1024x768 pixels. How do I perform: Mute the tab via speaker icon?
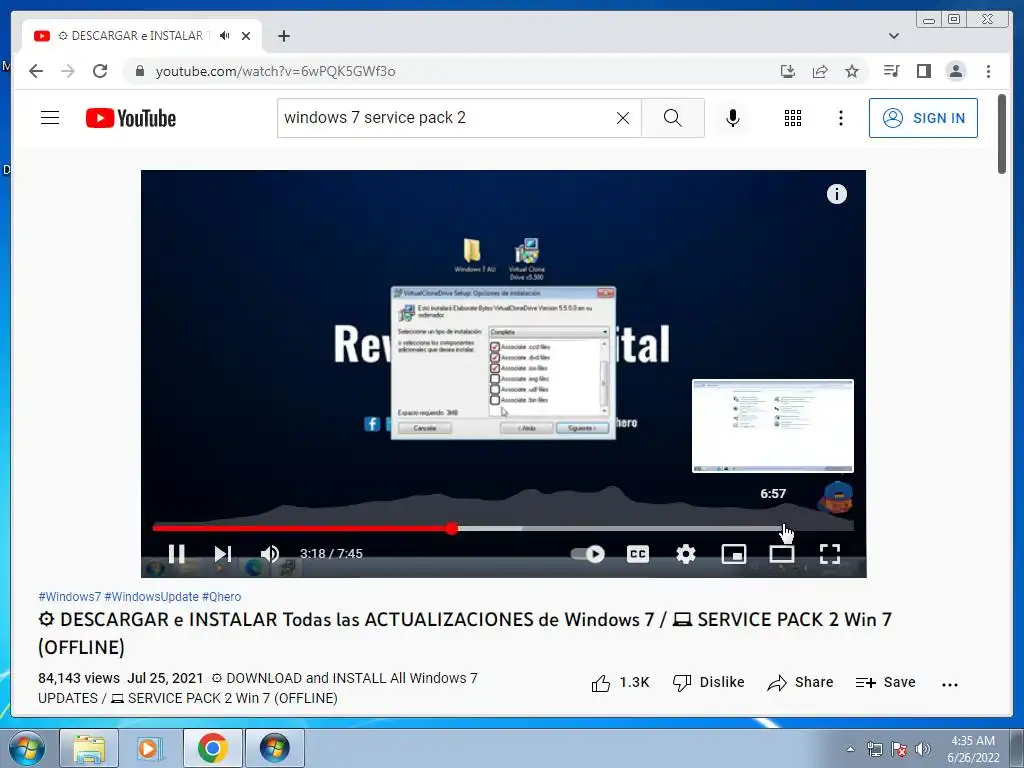(x=225, y=36)
